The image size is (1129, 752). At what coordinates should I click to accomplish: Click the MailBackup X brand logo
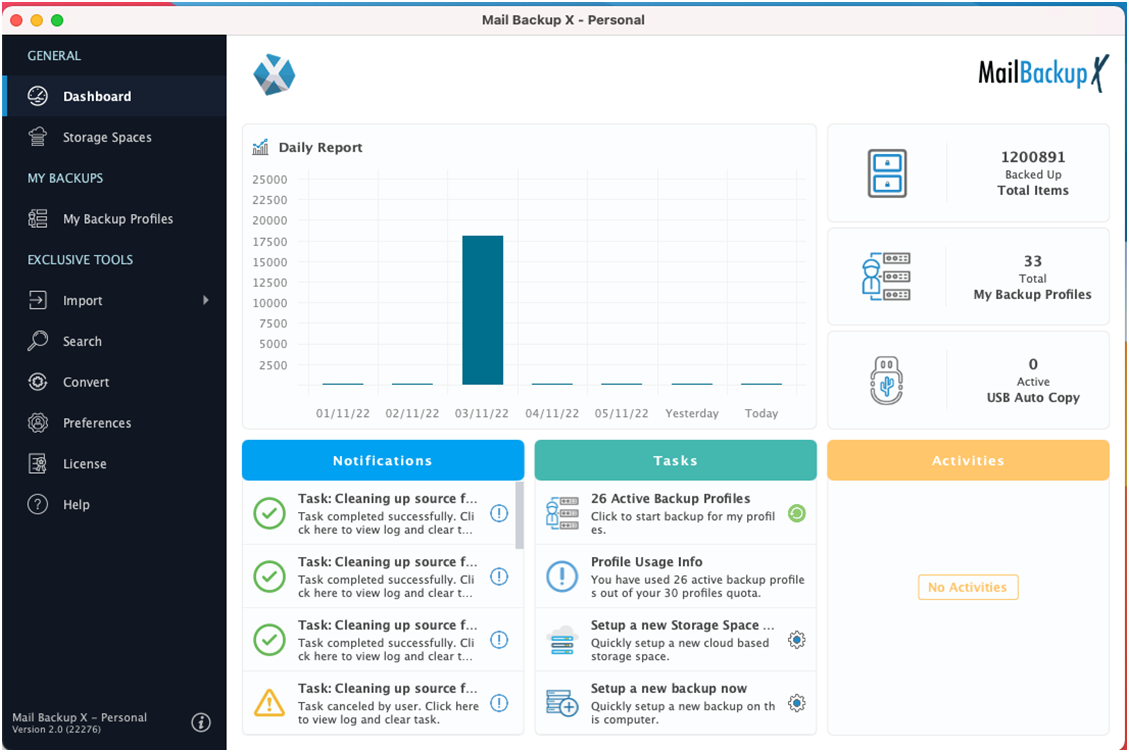1043,73
